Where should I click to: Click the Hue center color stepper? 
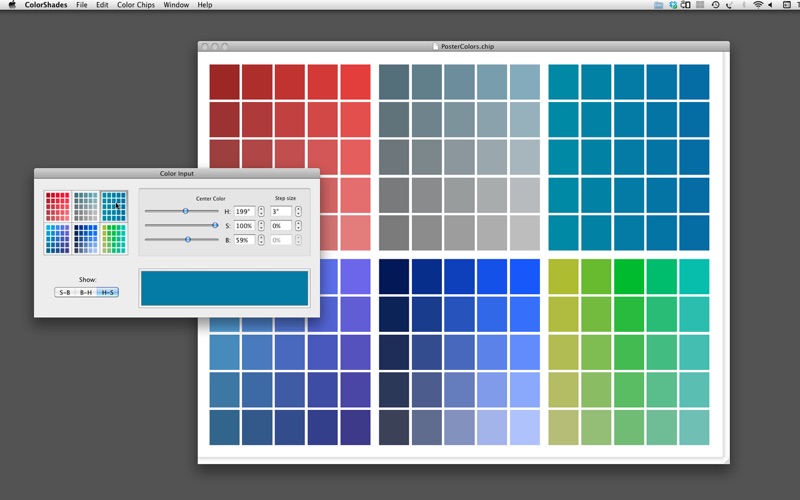click(261, 211)
